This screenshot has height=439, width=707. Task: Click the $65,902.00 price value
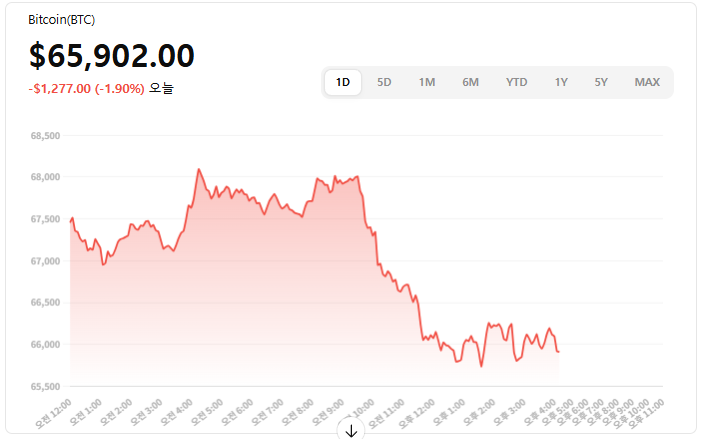[x=112, y=56]
